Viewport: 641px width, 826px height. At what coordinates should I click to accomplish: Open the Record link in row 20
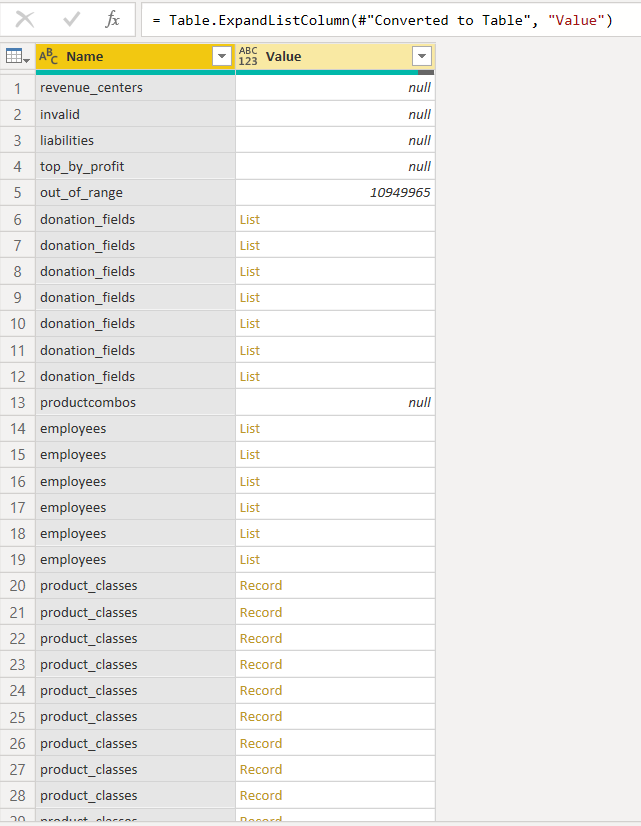coord(261,586)
